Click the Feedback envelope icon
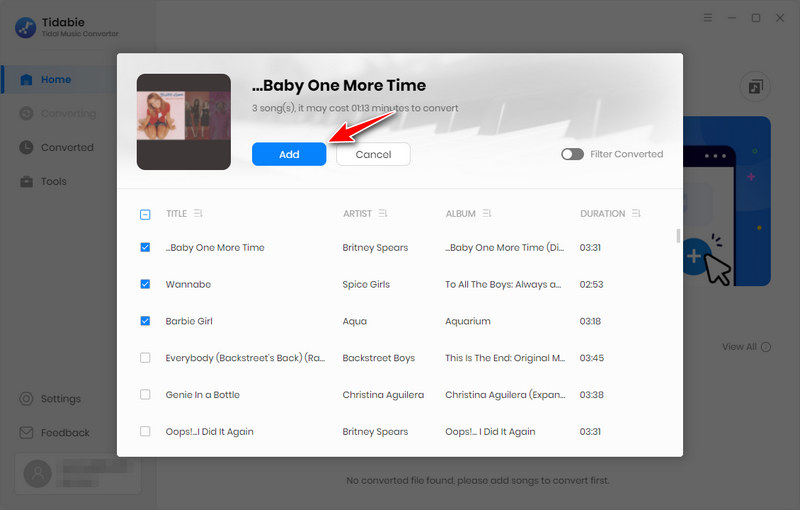Image resolution: width=800 pixels, height=510 pixels. tap(26, 433)
